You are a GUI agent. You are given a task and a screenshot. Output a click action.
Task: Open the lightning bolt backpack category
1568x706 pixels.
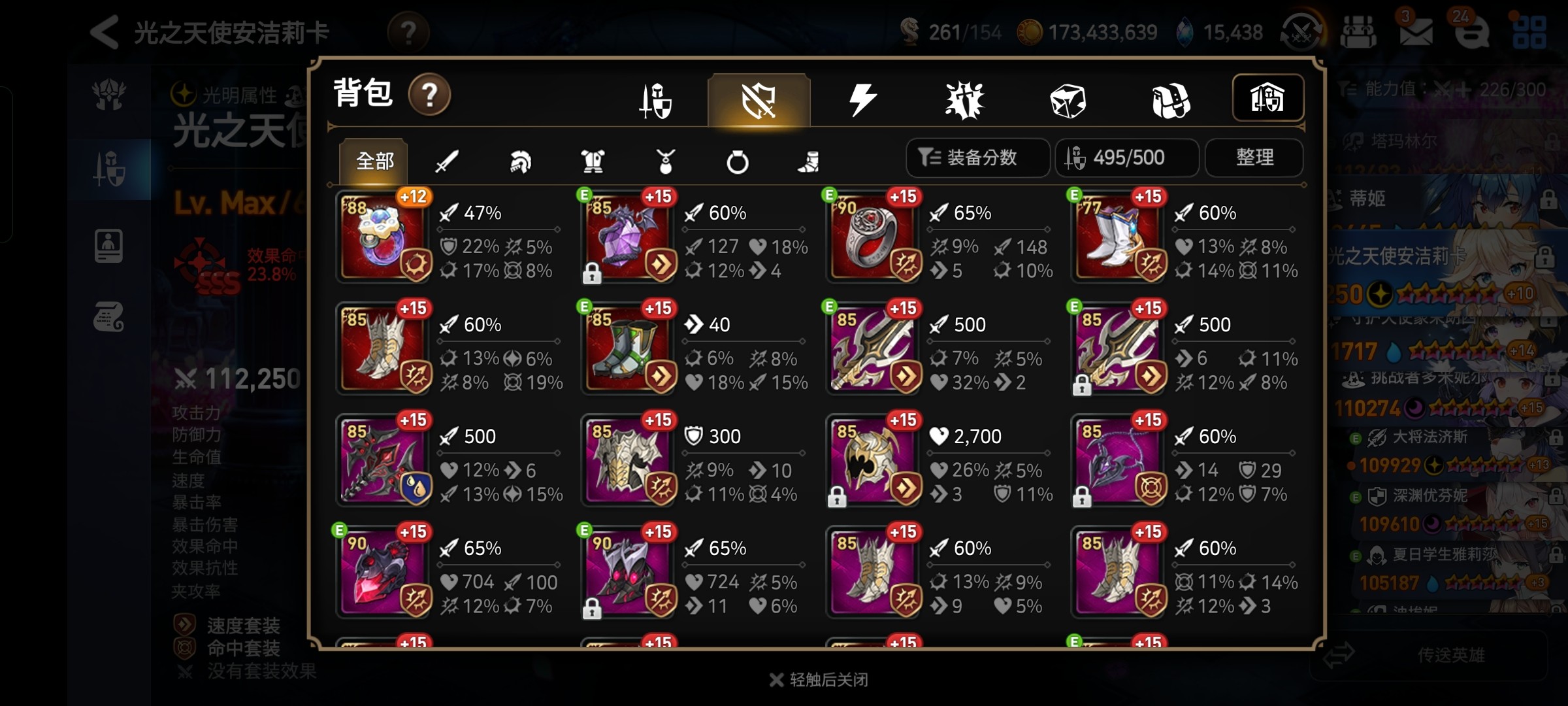point(862,100)
